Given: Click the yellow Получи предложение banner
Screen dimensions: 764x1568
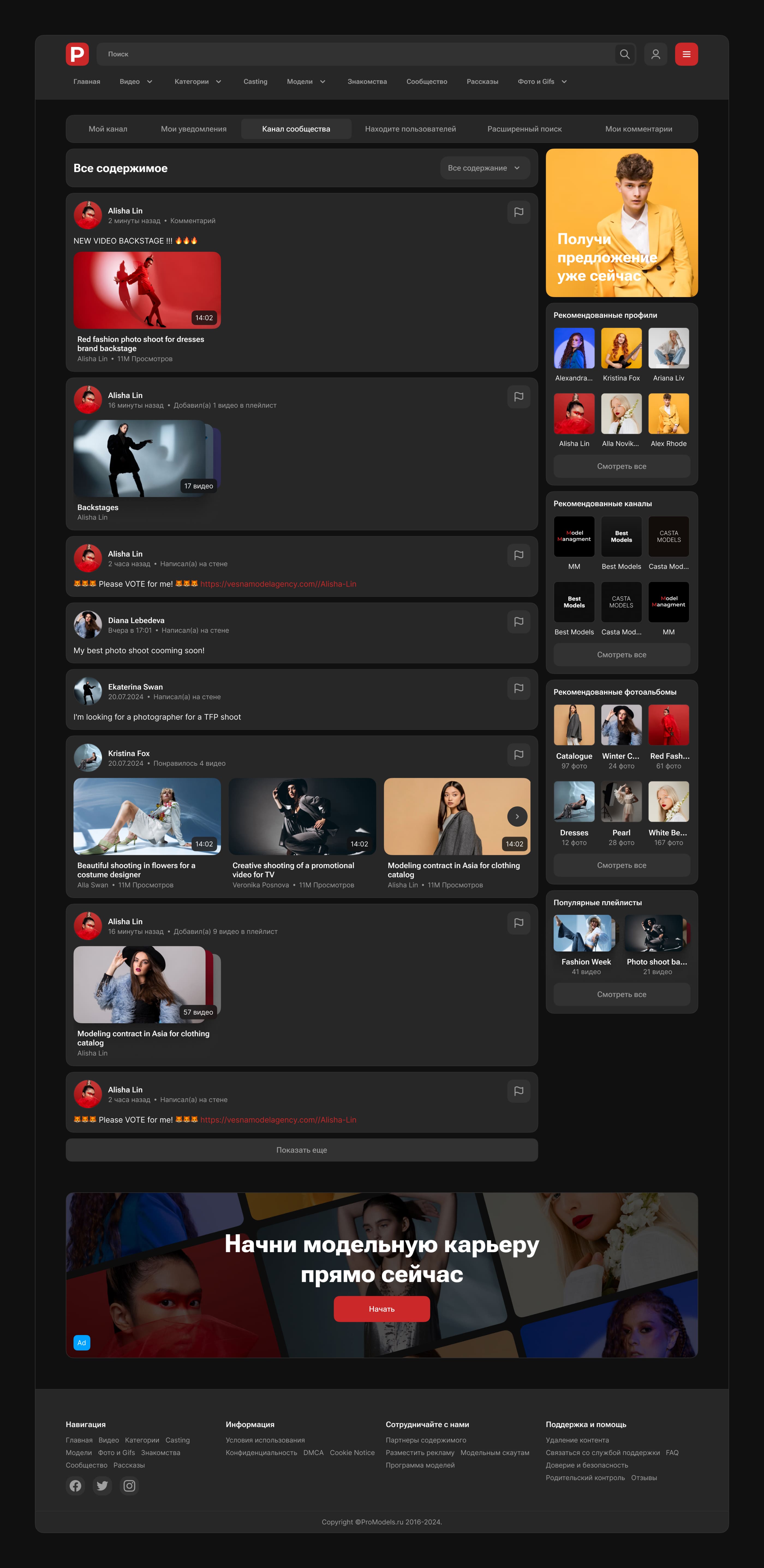Looking at the screenshot, I should pos(622,223).
